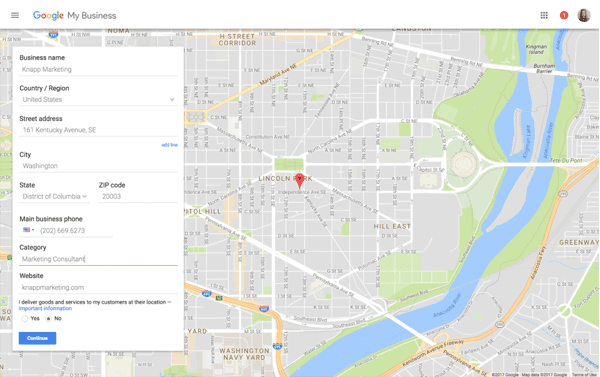Click the Category field with Marketing Consultant

coord(98,259)
